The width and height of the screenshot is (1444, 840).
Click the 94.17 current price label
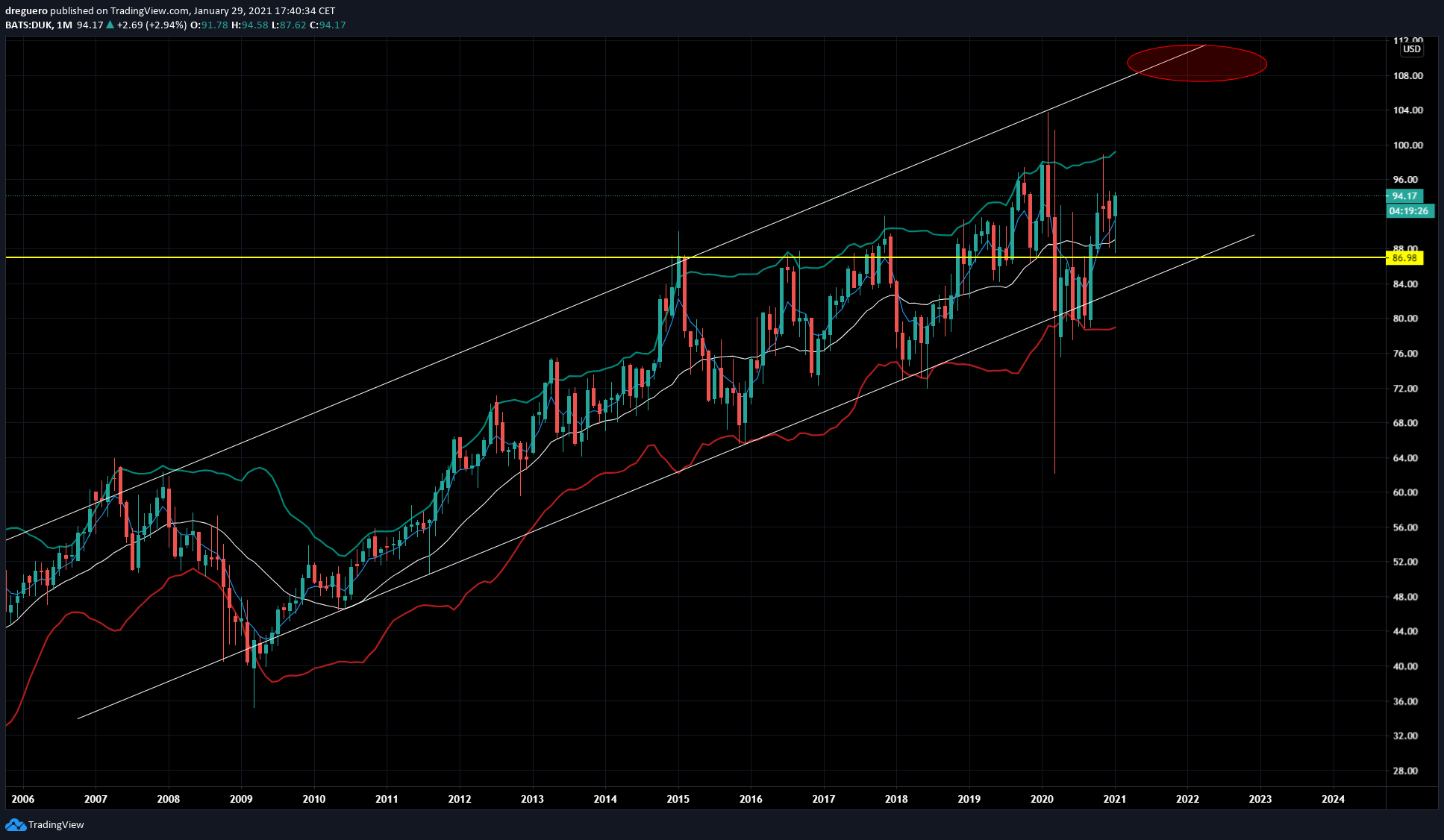pos(1404,196)
